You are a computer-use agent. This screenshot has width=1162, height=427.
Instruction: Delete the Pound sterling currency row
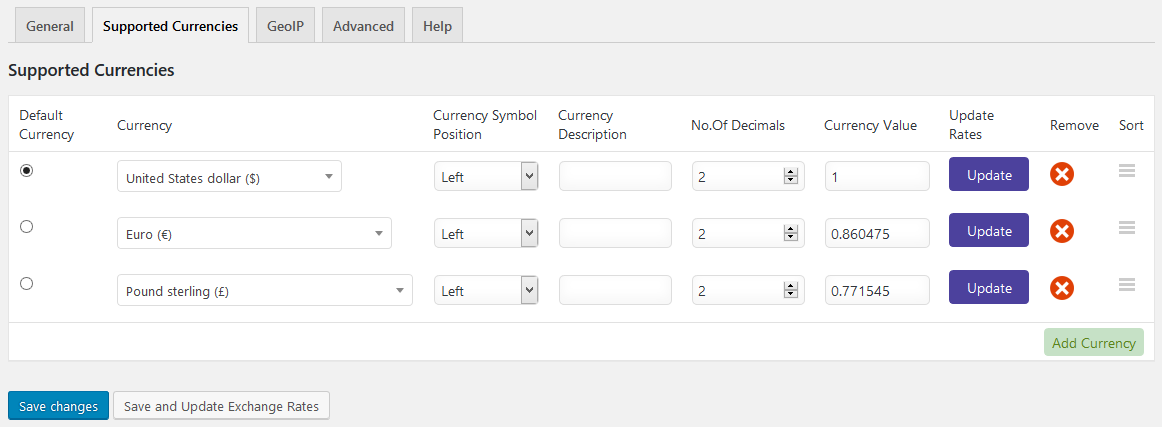1062,289
